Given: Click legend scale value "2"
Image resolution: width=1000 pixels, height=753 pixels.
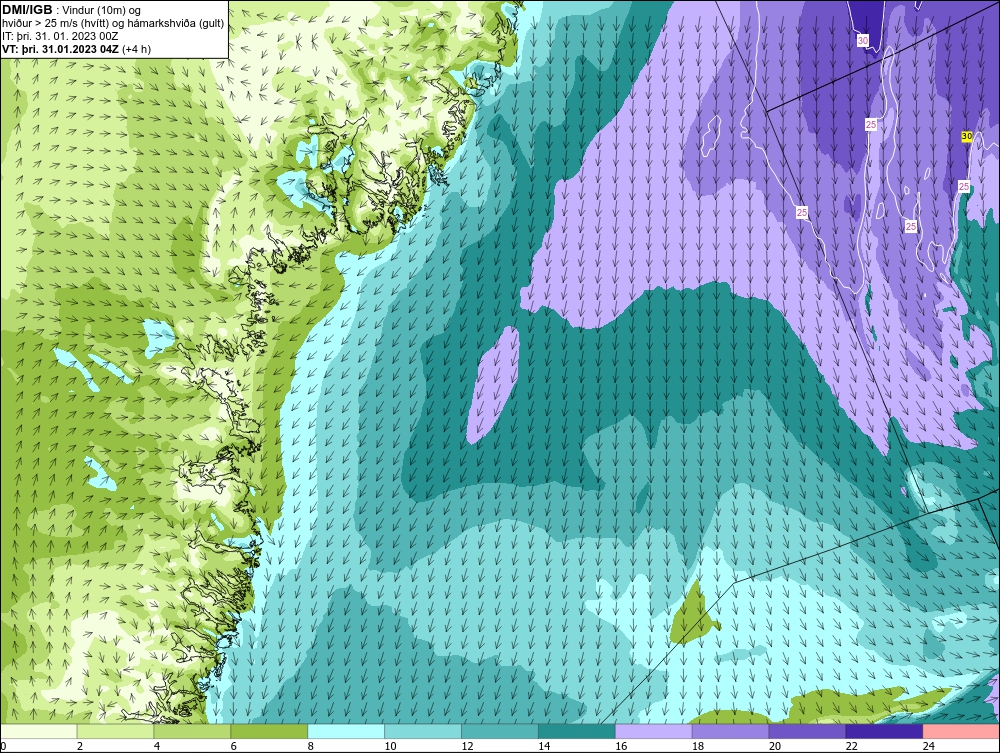Looking at the screenshot, I should [80, 746].
